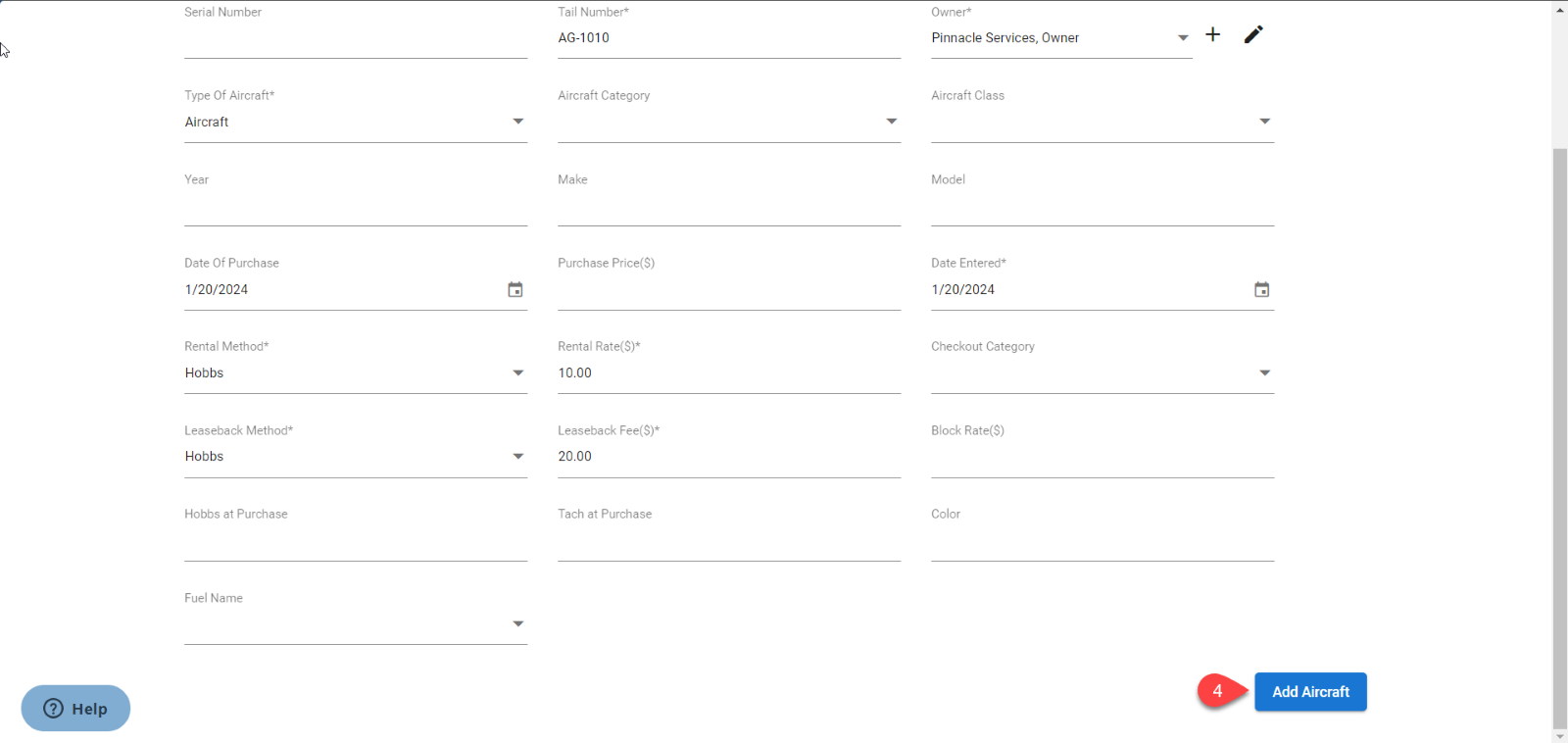Image resolution: width=1568 pixels, height=743 pixels.
Task: Click the Help button icon
Action: (x=54, y=709)
